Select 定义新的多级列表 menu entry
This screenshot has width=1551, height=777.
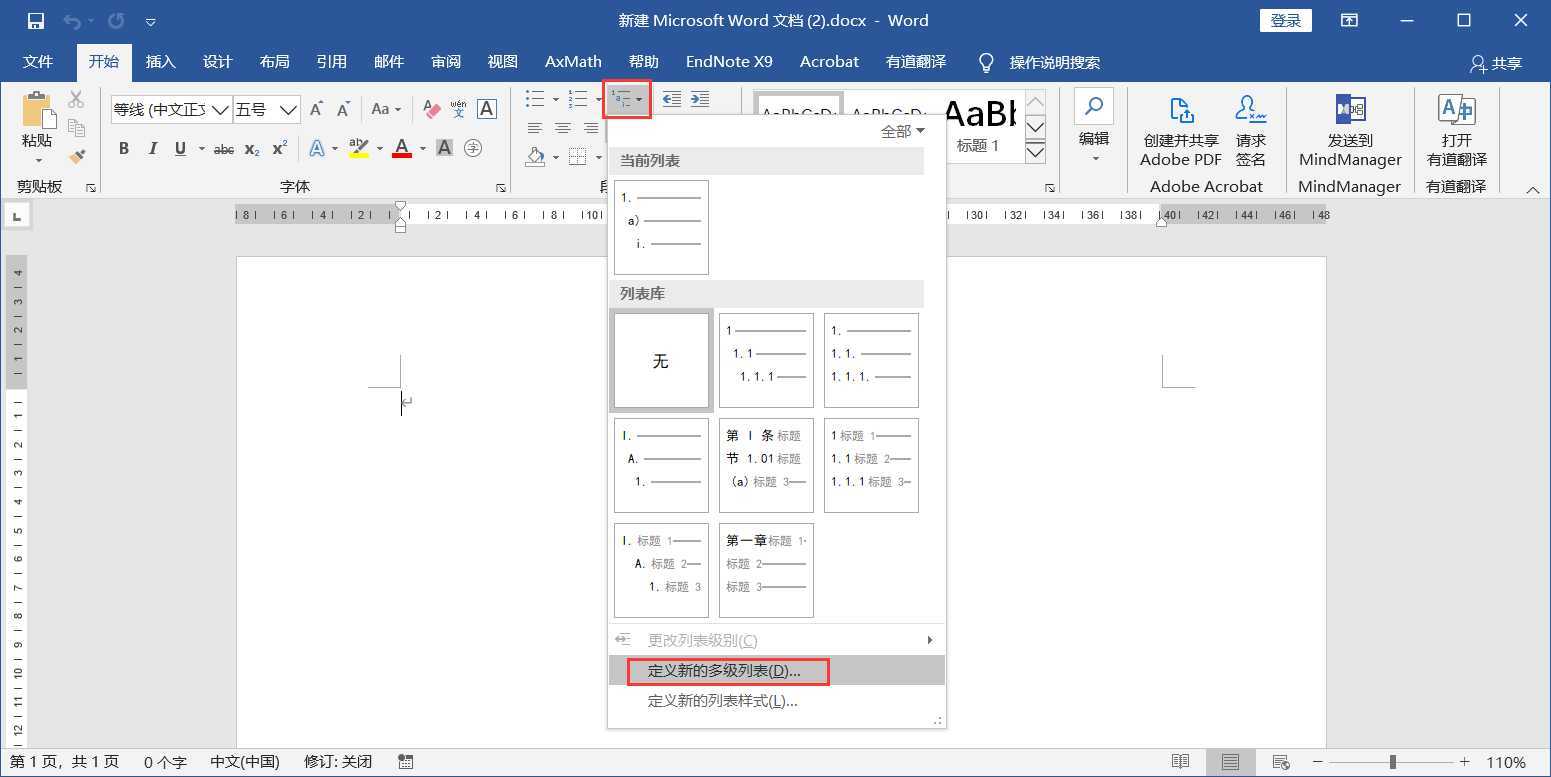(x=727, y=671)
